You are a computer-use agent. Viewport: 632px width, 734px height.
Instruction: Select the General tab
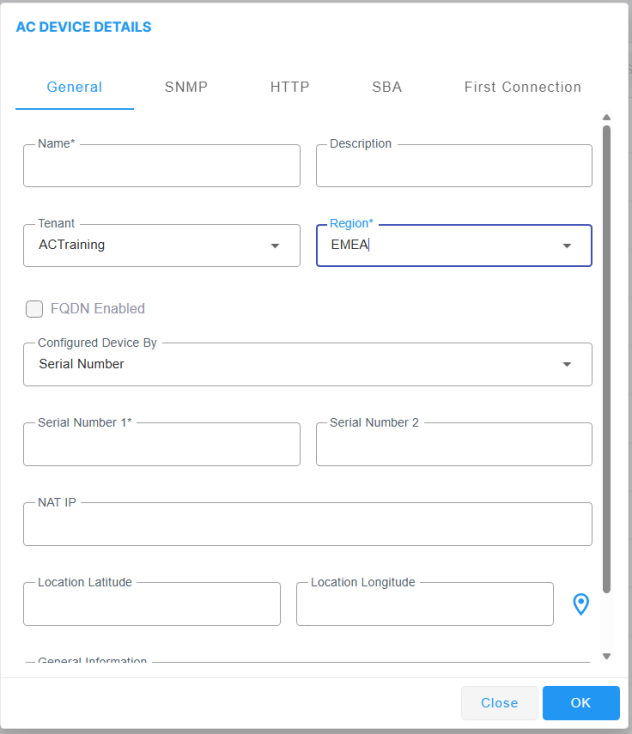click(x=75, y=87)
